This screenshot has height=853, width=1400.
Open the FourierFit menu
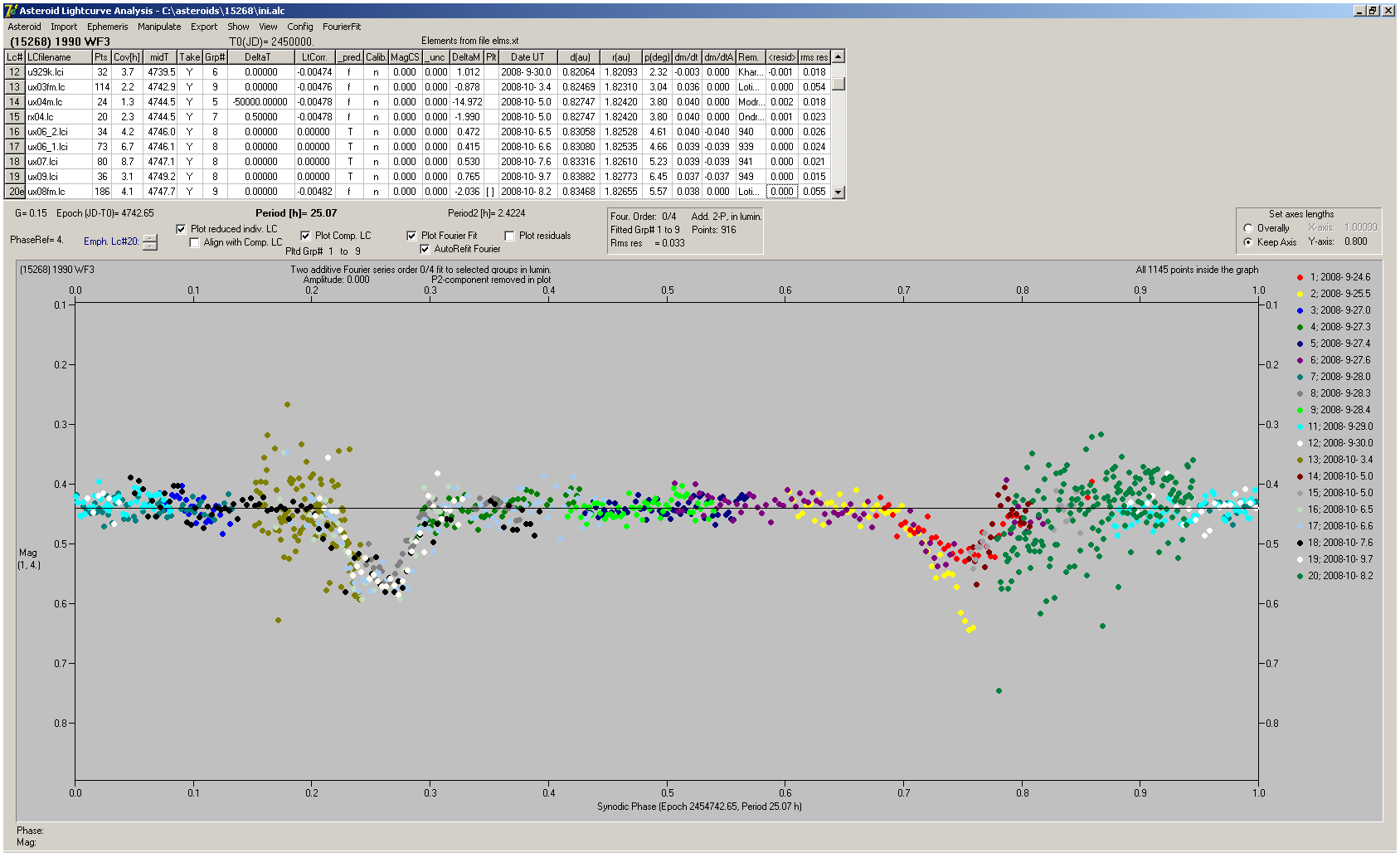342,27
